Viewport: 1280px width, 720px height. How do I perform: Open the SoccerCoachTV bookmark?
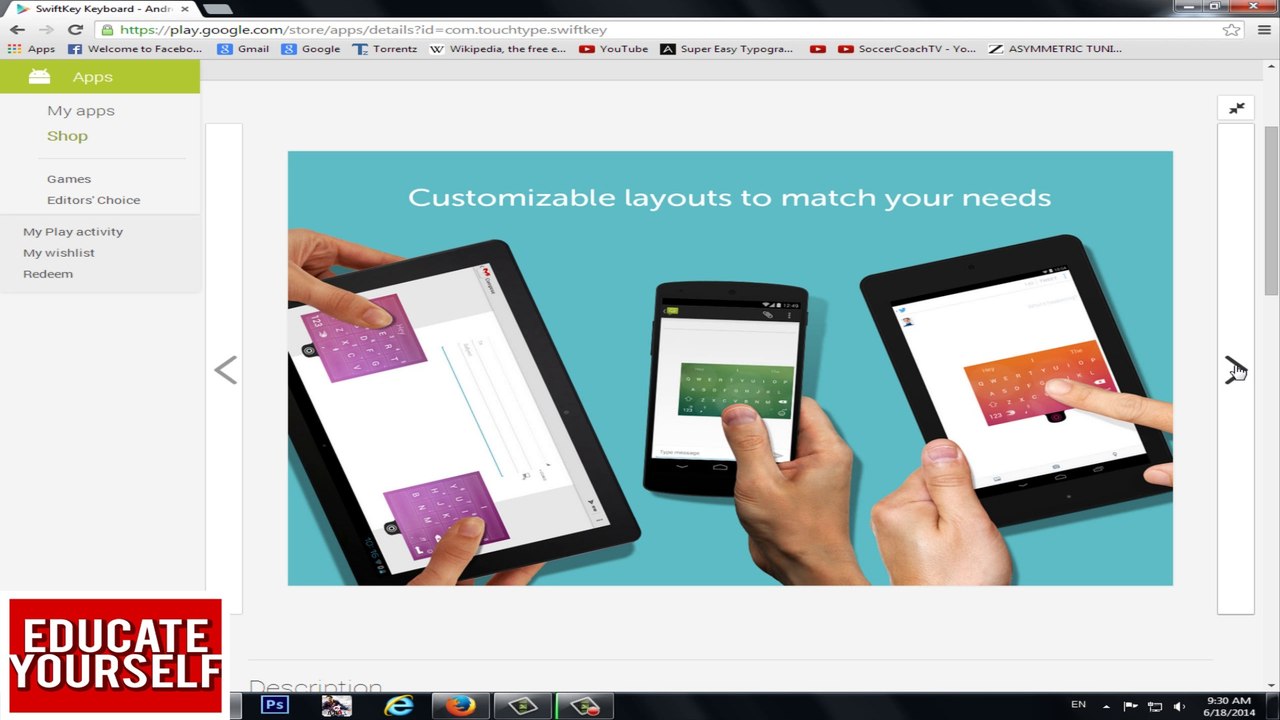point(907,49)
